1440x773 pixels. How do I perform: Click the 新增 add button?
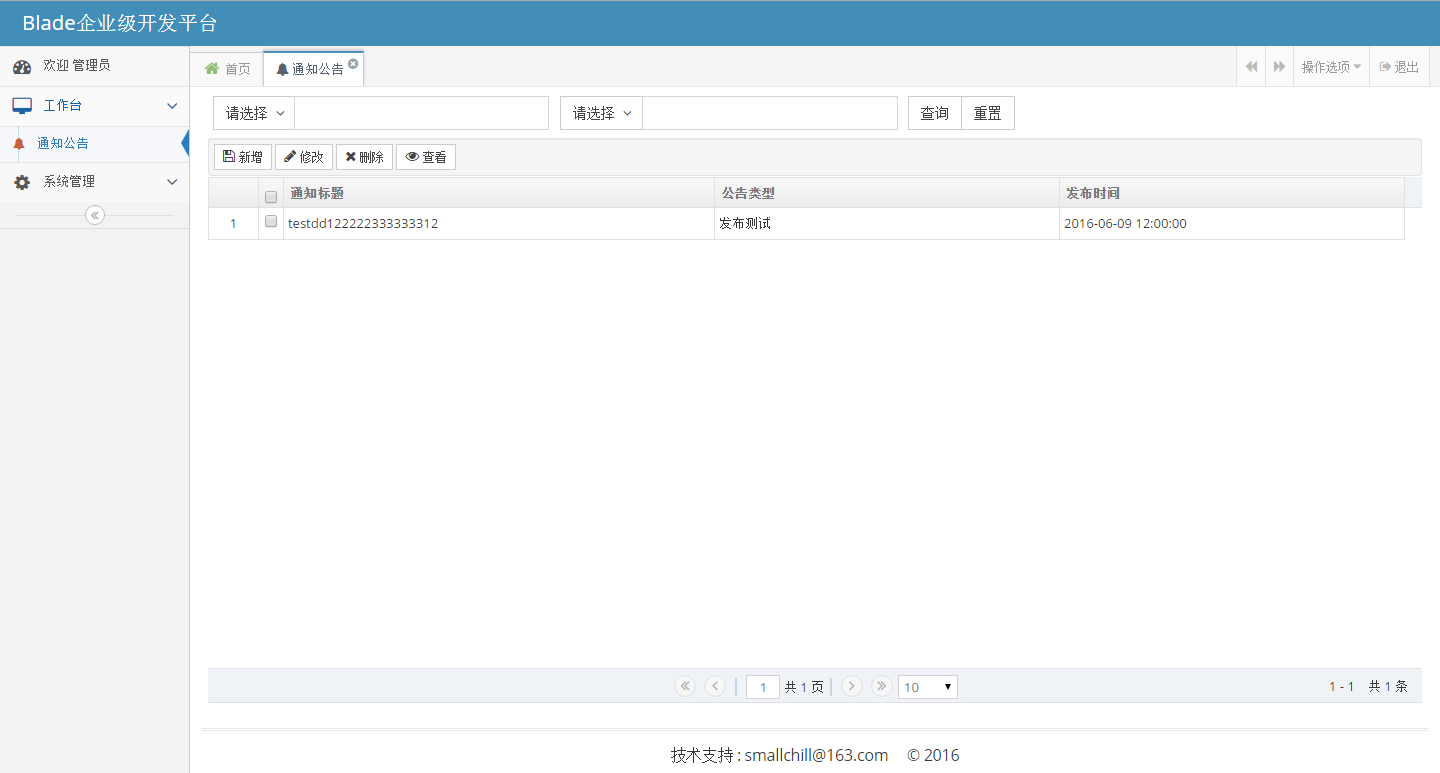click(243, 157)
